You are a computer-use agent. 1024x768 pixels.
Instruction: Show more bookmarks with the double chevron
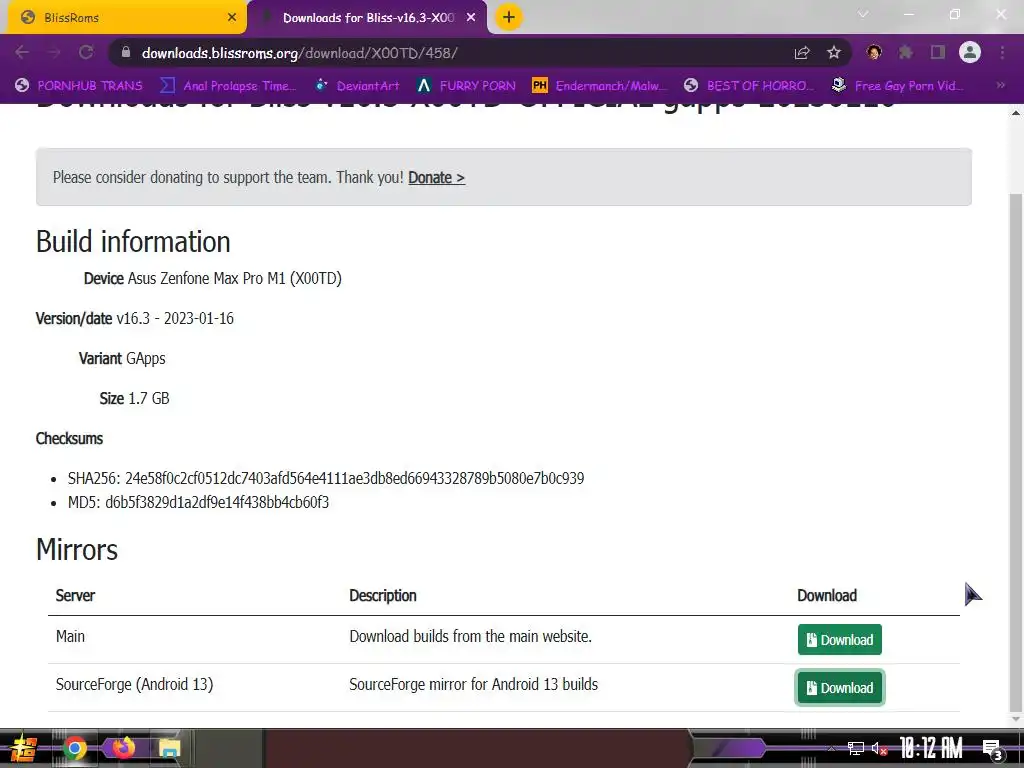click(x=1000, y=86)
